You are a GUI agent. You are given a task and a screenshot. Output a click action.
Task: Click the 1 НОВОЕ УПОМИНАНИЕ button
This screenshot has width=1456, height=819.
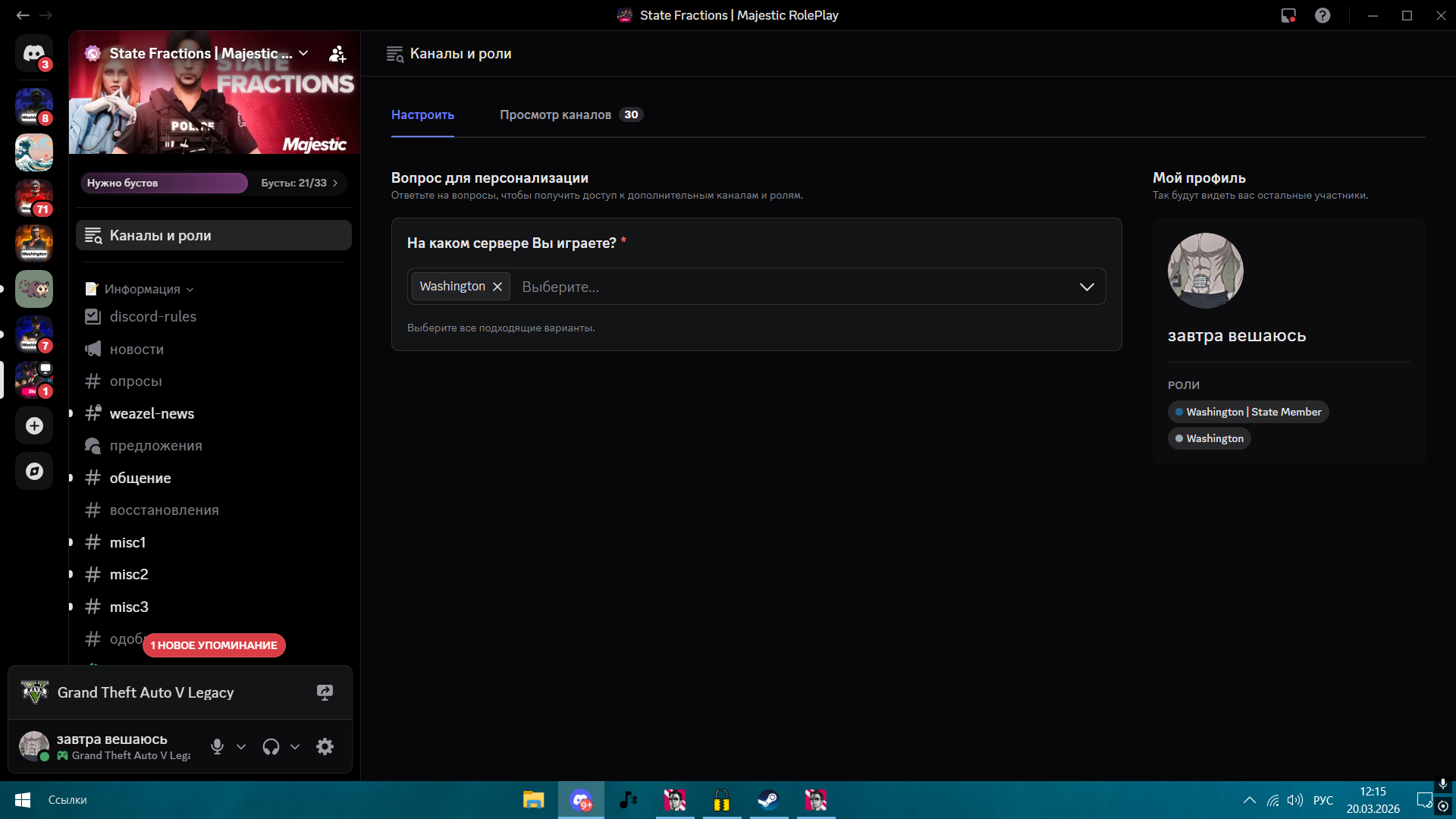click(214, 645)
